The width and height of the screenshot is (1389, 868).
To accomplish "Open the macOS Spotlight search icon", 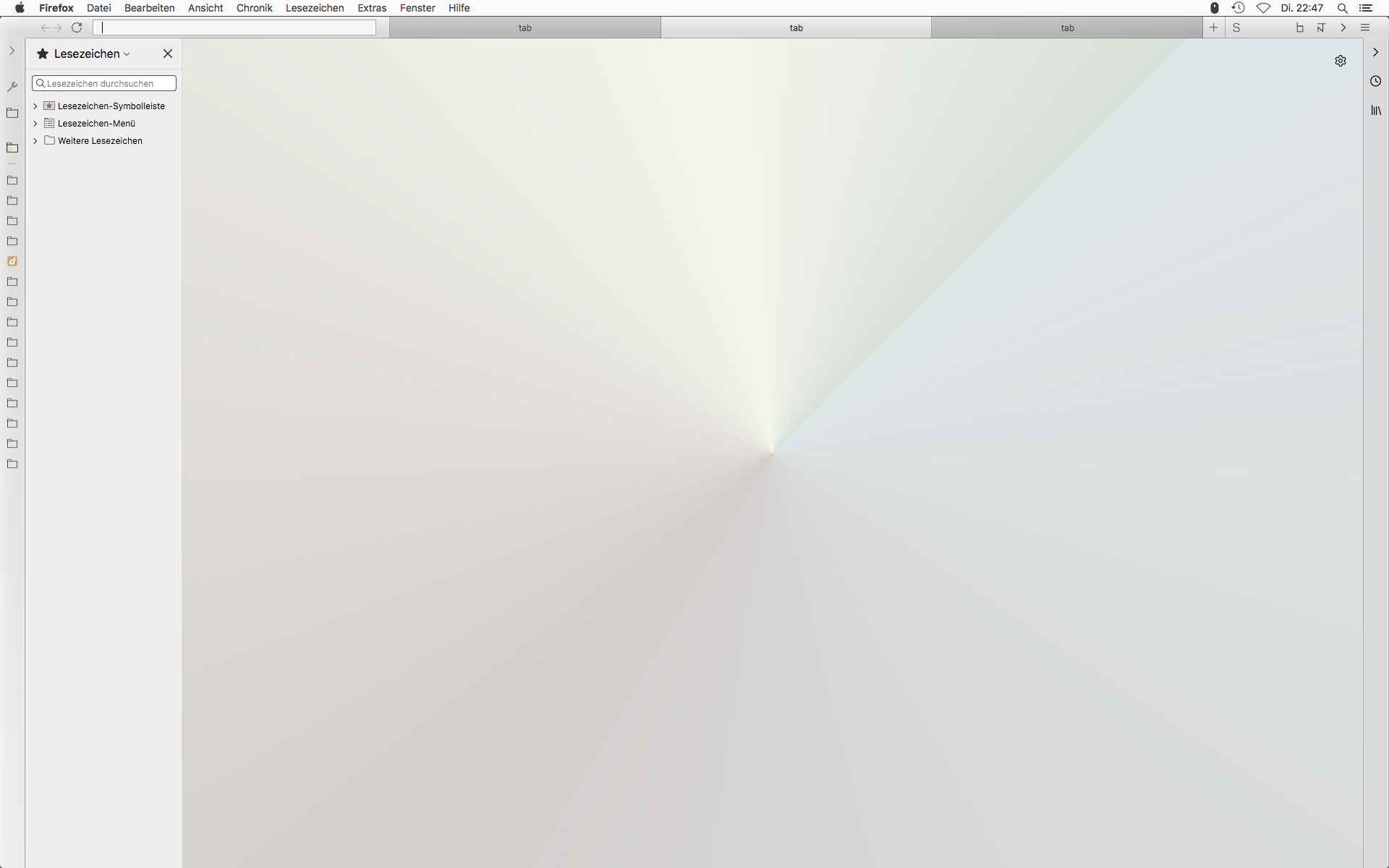I will click(1342, 8).
